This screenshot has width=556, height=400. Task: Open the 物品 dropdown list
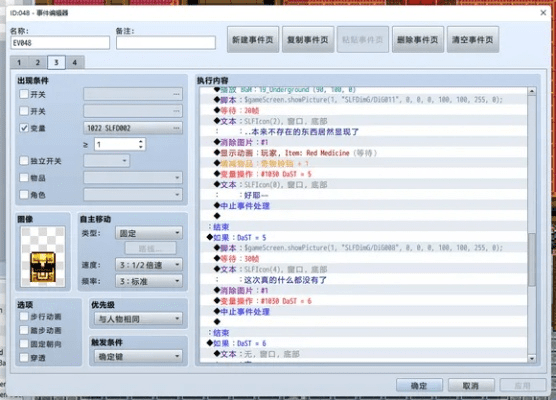click(133, 177)
